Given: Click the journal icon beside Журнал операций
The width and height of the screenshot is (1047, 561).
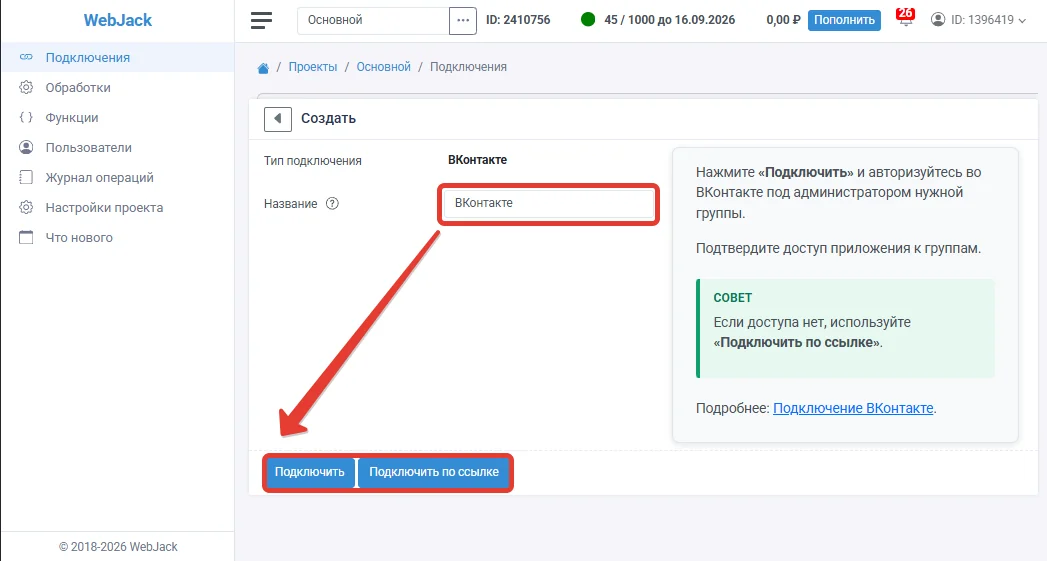Looking at the screenshot, I should pyautogui.click(x=26, y=178).
